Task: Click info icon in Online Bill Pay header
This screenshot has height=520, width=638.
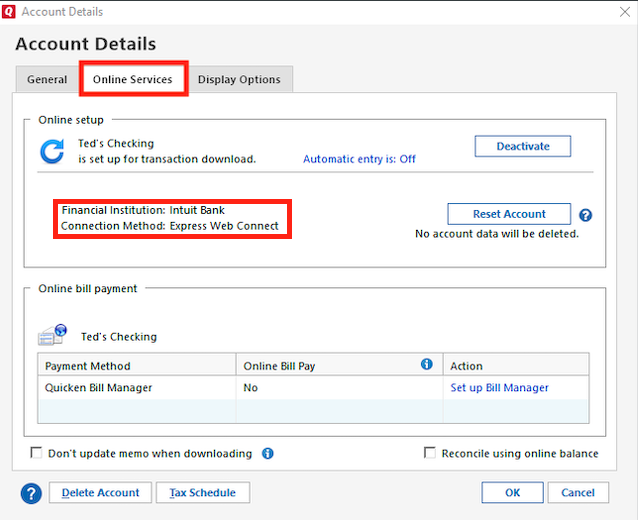Action: click(426, 364)
